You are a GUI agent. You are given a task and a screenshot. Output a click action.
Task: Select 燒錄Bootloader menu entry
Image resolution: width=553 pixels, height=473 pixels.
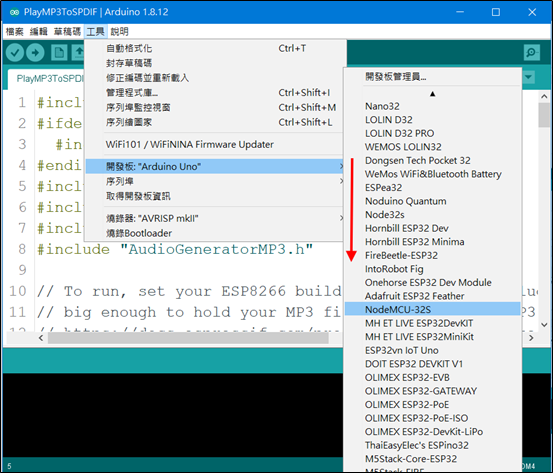[x=214, y=233]
